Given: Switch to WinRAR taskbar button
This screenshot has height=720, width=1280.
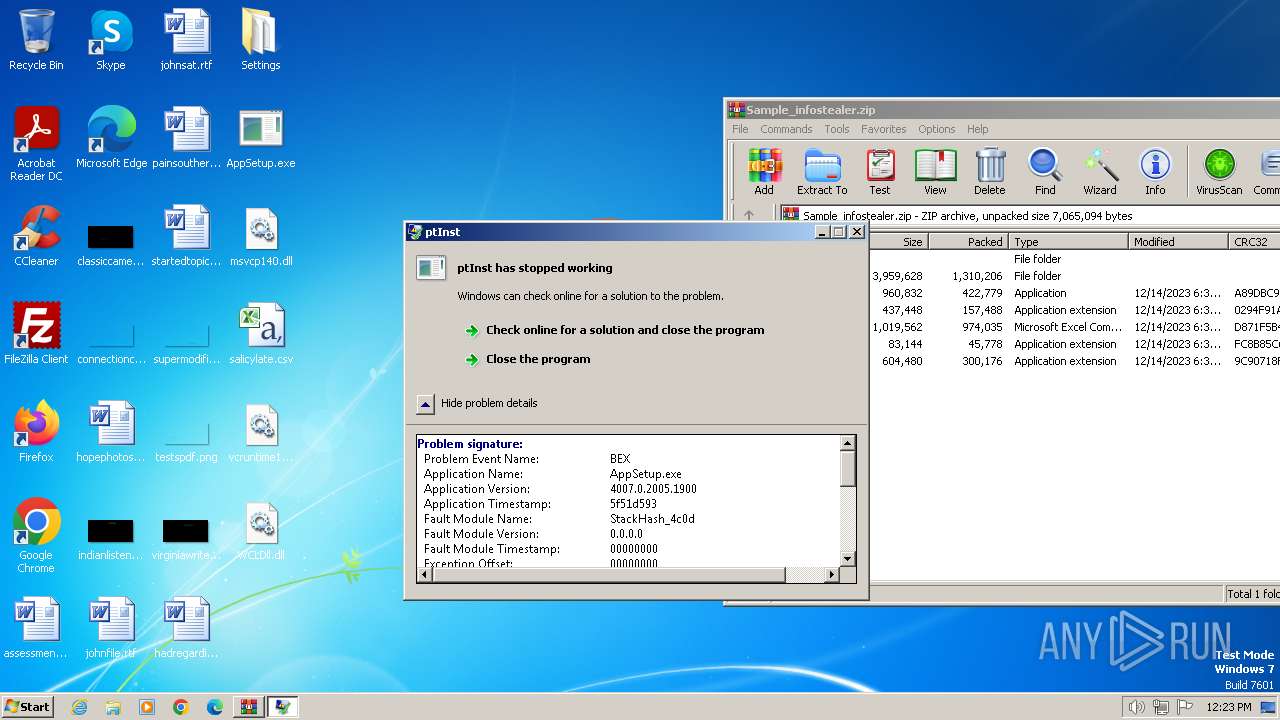Looking at the screenshot, I should pos(248,707).
